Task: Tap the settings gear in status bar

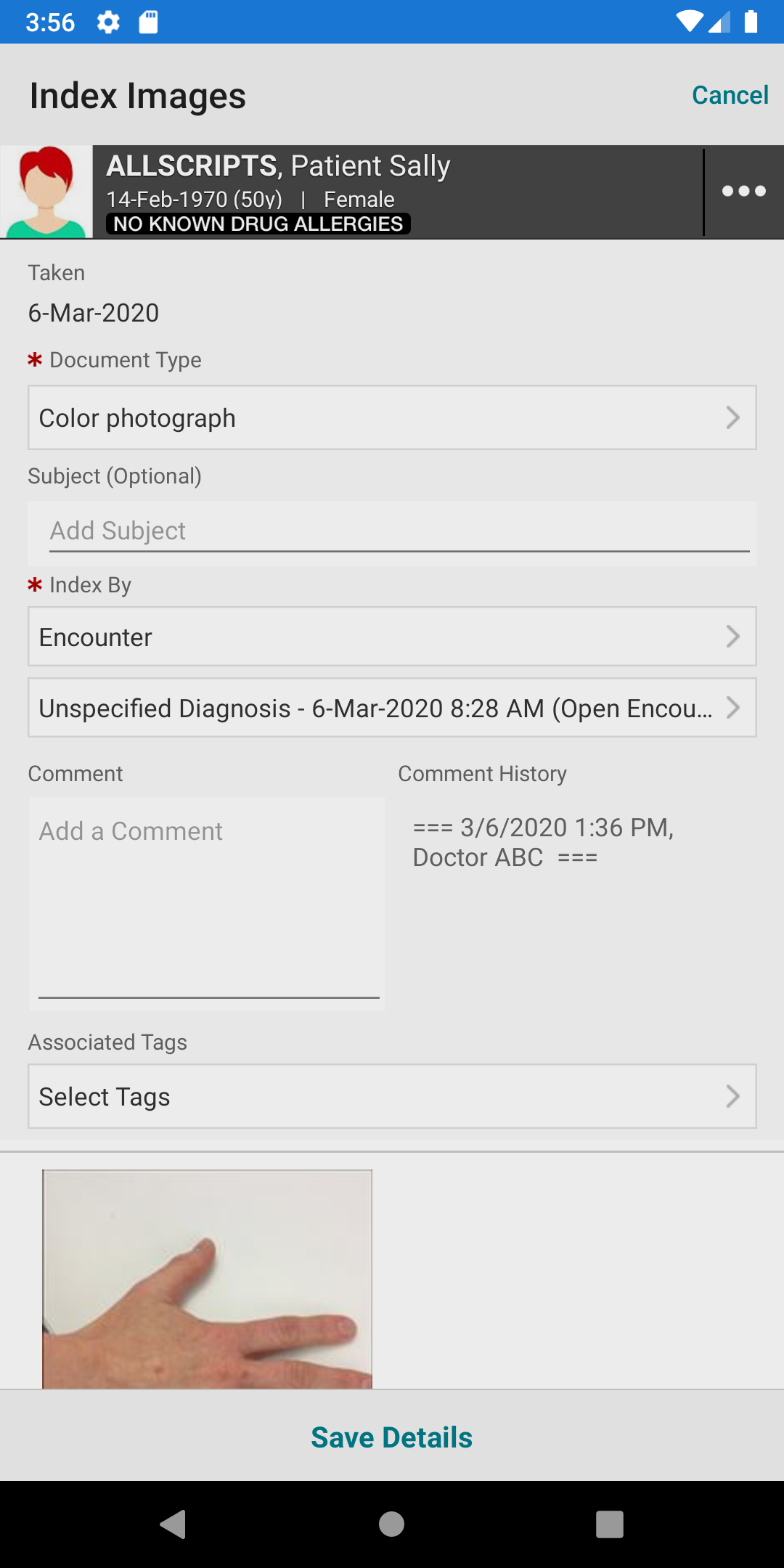Action: [x=108, y=23]
